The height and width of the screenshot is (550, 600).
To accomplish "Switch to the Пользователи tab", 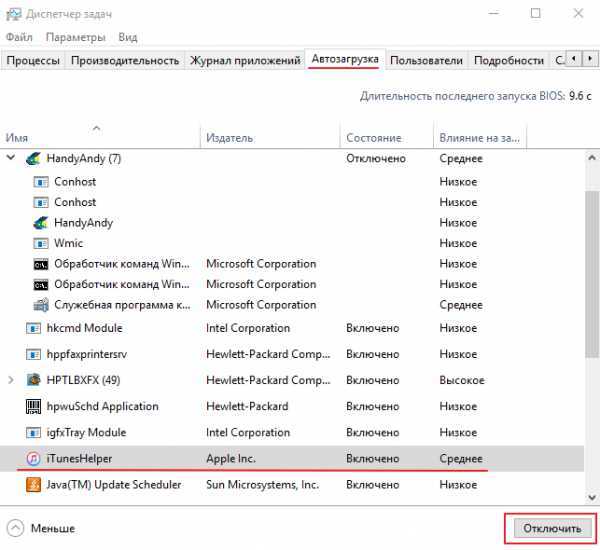I will pyautogui.click(x=426, y=60).
